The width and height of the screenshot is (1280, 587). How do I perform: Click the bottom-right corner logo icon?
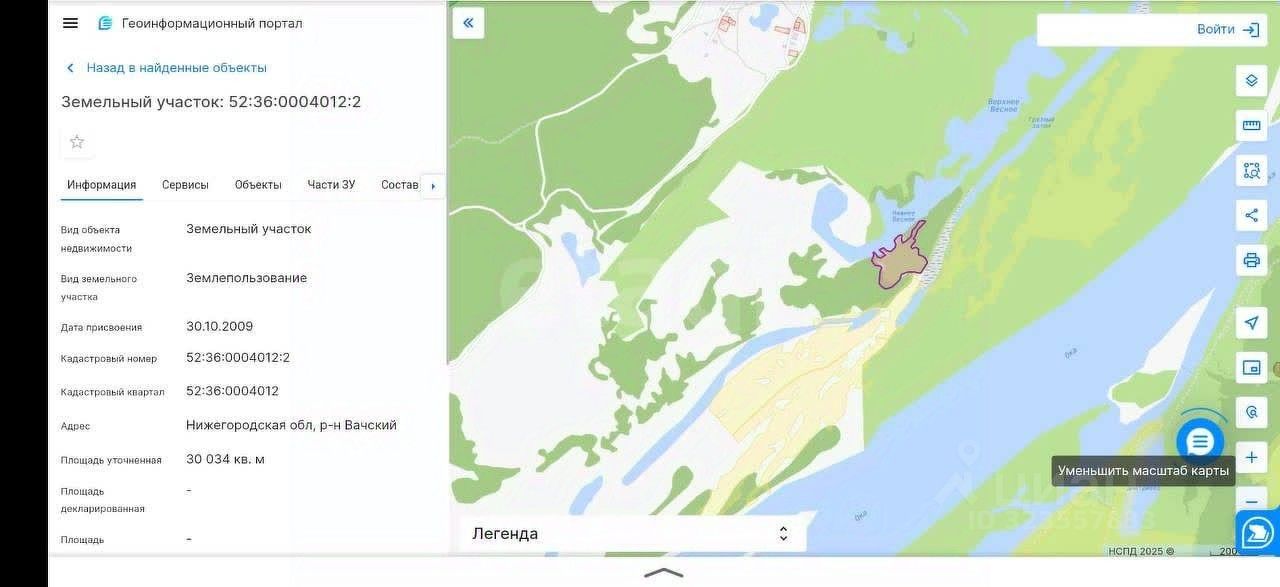click(x=1257, y=531)
